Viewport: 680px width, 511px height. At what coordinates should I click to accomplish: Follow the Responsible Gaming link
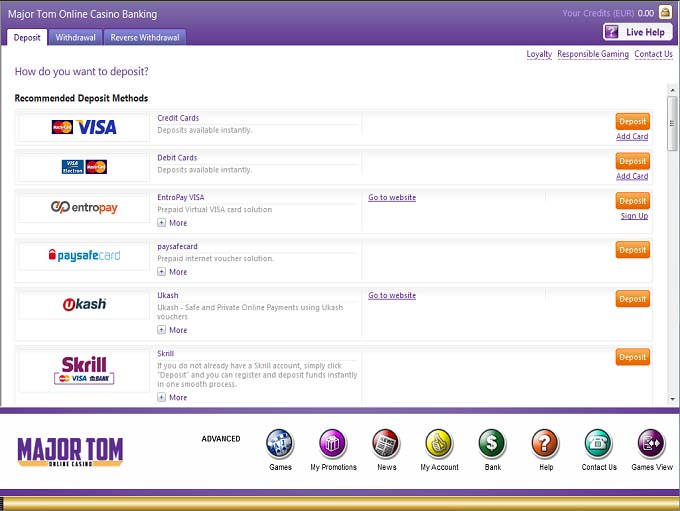point(593,54)
